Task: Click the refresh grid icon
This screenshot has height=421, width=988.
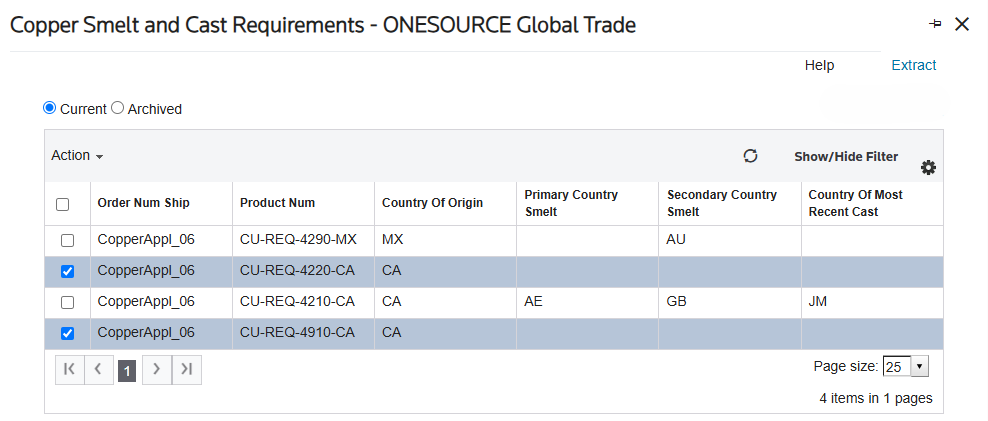Action: 750,156
